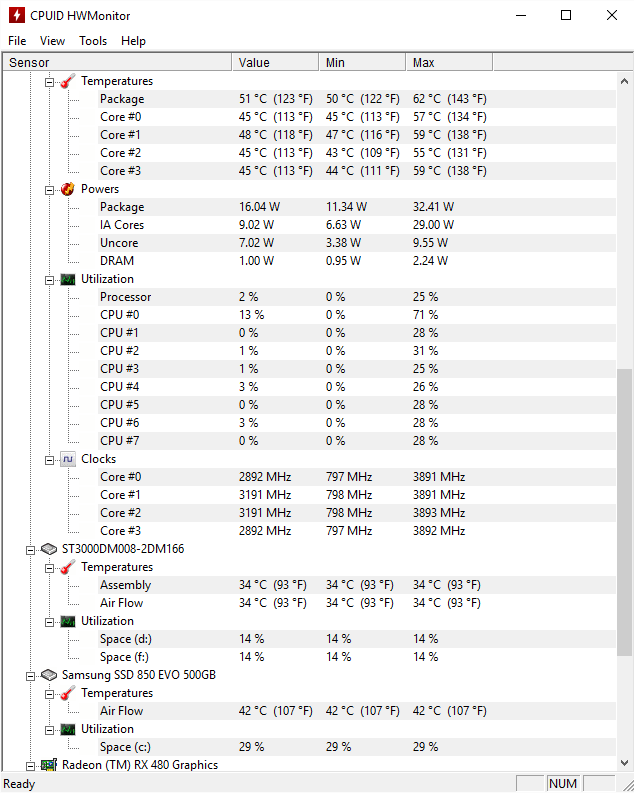The width and height of the screenshot is (634, 793).
Task: Open the File menu
Action: coord(17,41)
